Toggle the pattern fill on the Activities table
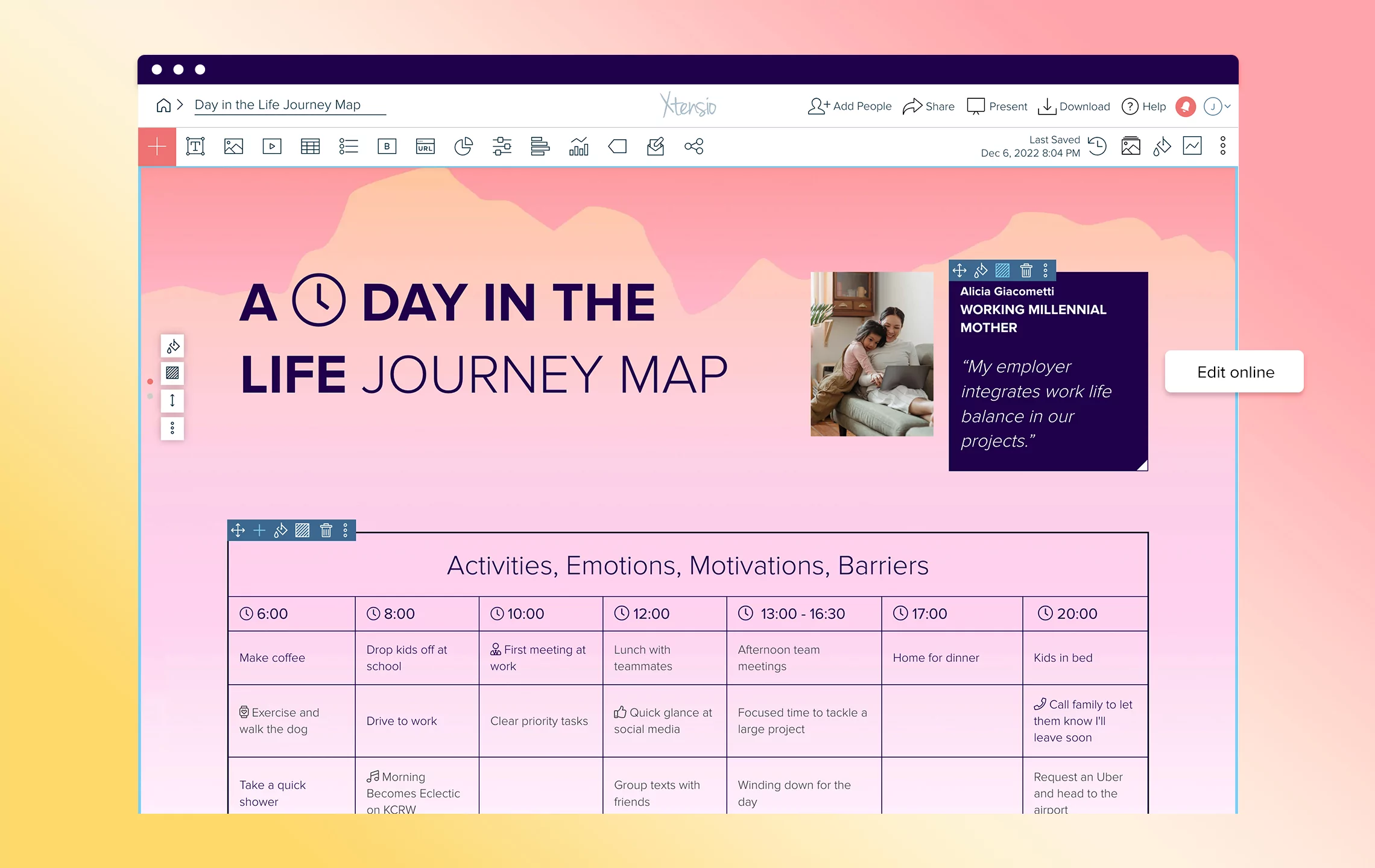Image resolution: width=1375 pixels, height=868 pixels. coord(303,530)
